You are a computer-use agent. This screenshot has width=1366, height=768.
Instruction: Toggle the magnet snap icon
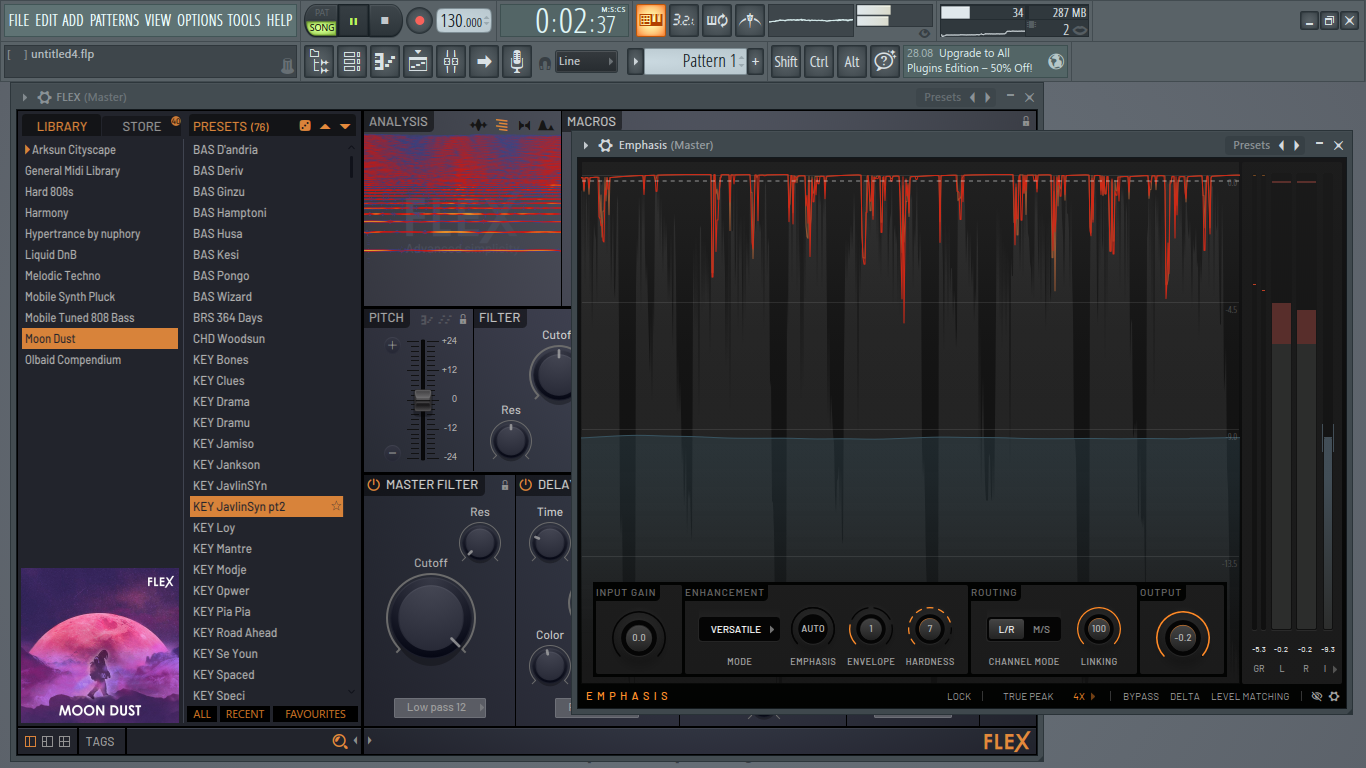pyautogui.click(x=544, y=62)
